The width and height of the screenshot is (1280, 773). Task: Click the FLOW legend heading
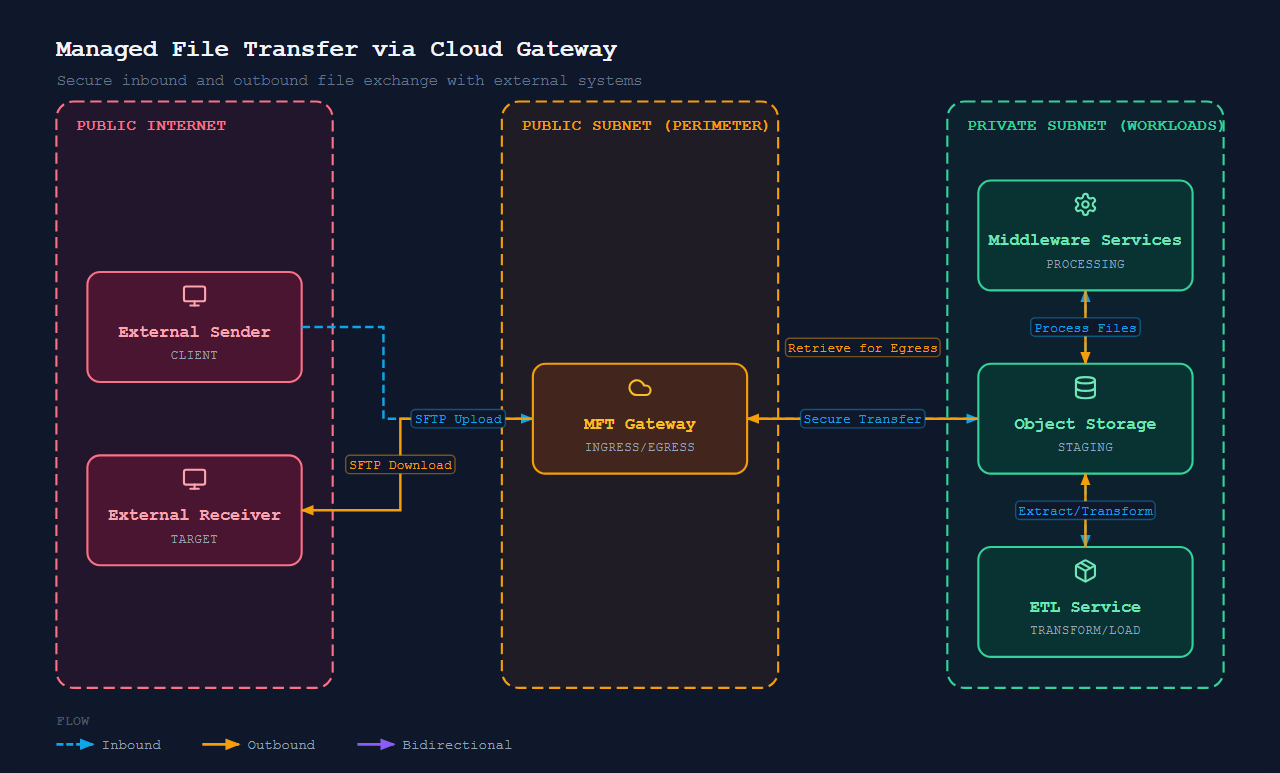click(x=73, y=721)
